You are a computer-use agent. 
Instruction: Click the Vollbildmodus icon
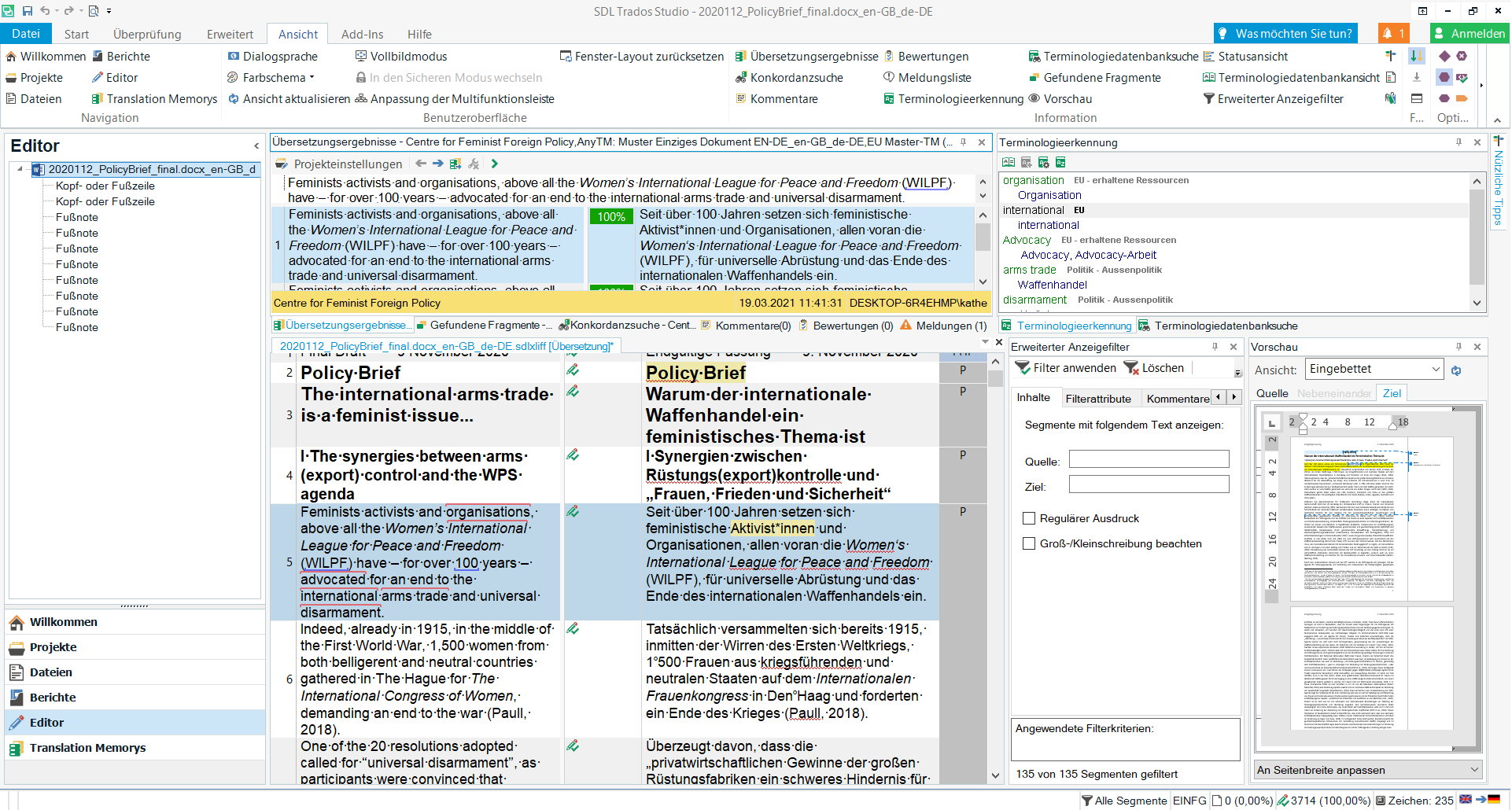coord(361,57)
